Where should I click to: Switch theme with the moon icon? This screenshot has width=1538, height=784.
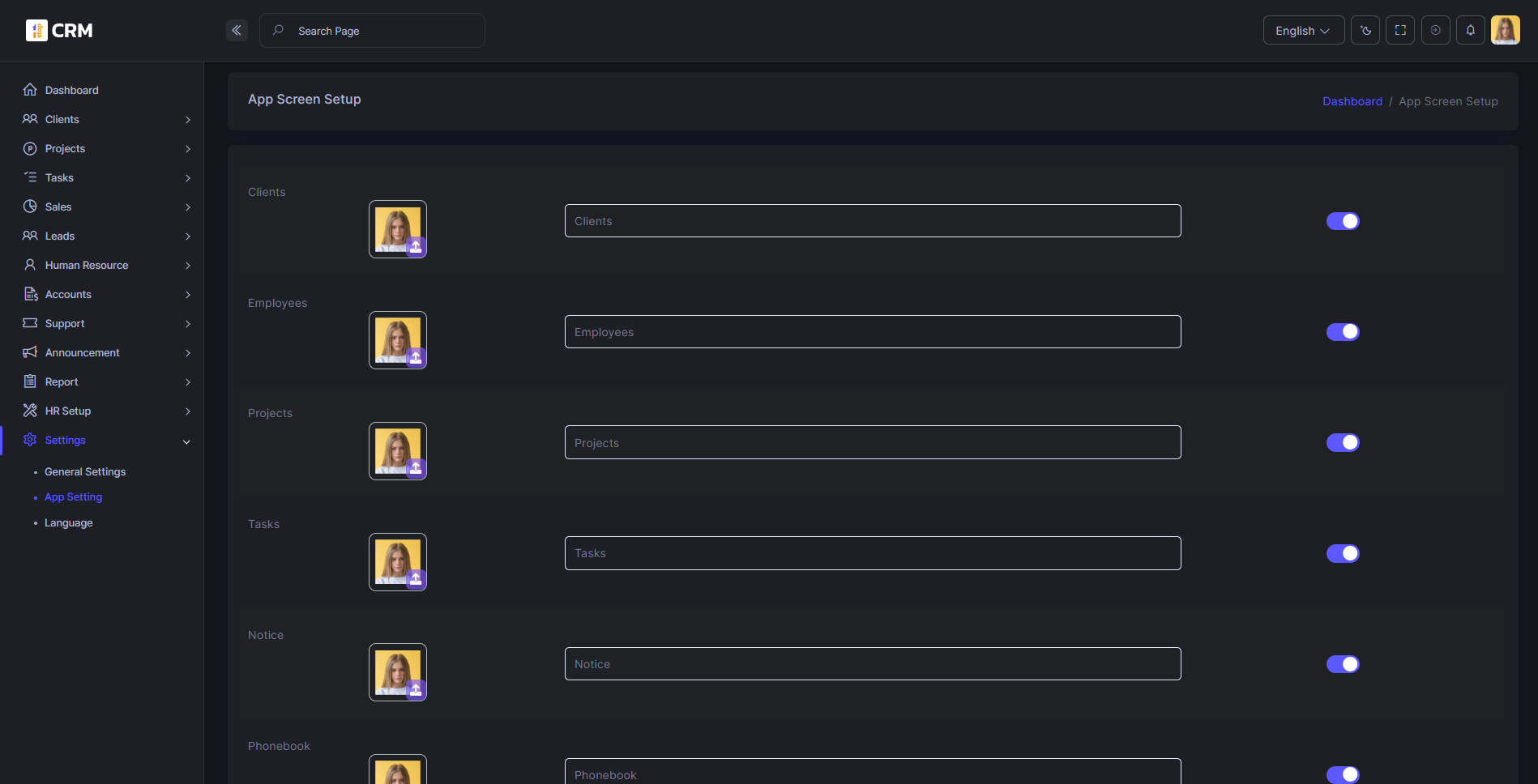(x=1365, y=31)
